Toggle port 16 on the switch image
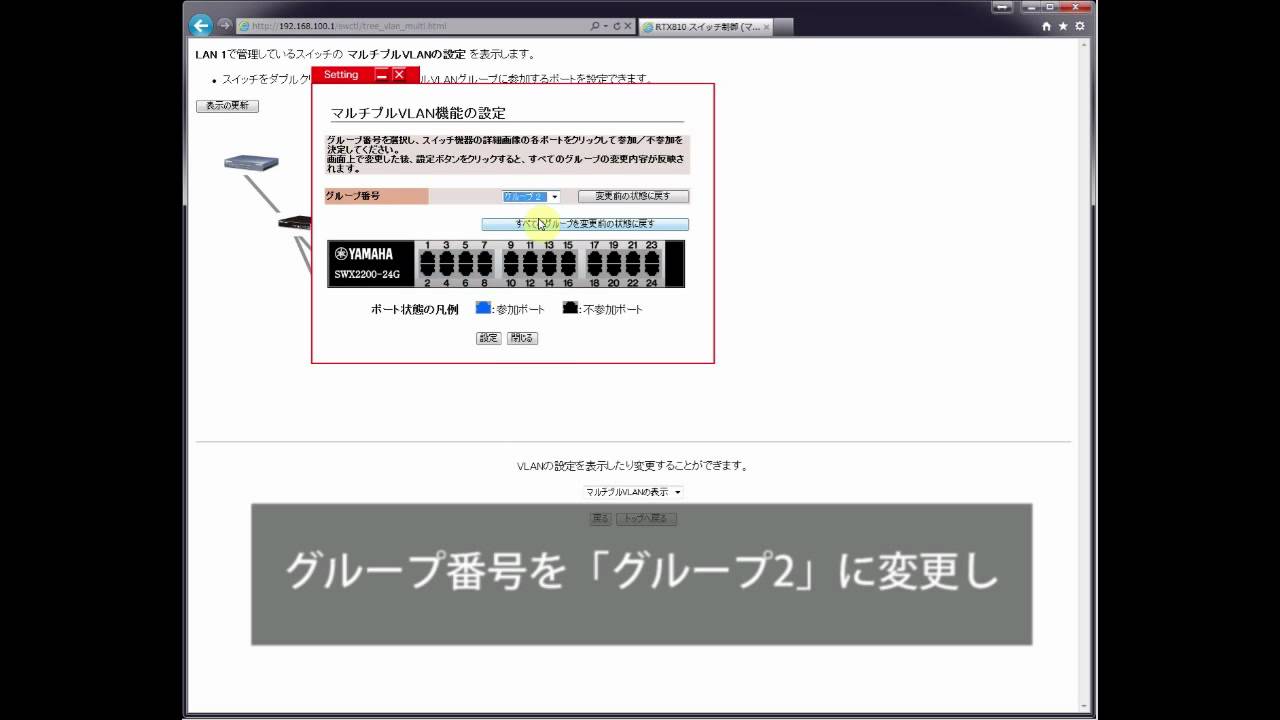The image size is (1280, 720). pos(568,270)
